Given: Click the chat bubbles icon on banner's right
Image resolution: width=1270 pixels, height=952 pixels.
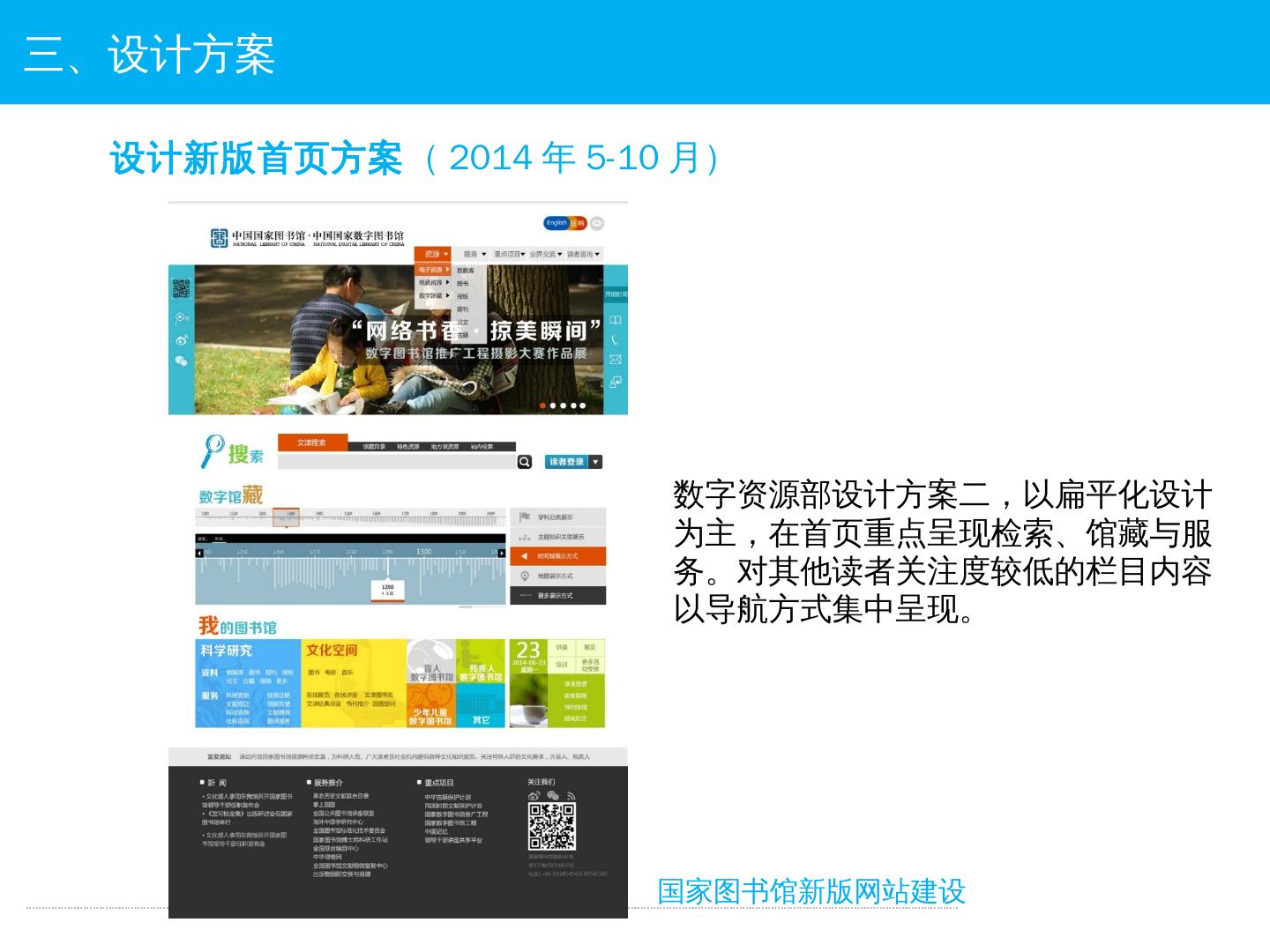Looking at the screenshot, I should pyautogui.click(x=616, y=382).
